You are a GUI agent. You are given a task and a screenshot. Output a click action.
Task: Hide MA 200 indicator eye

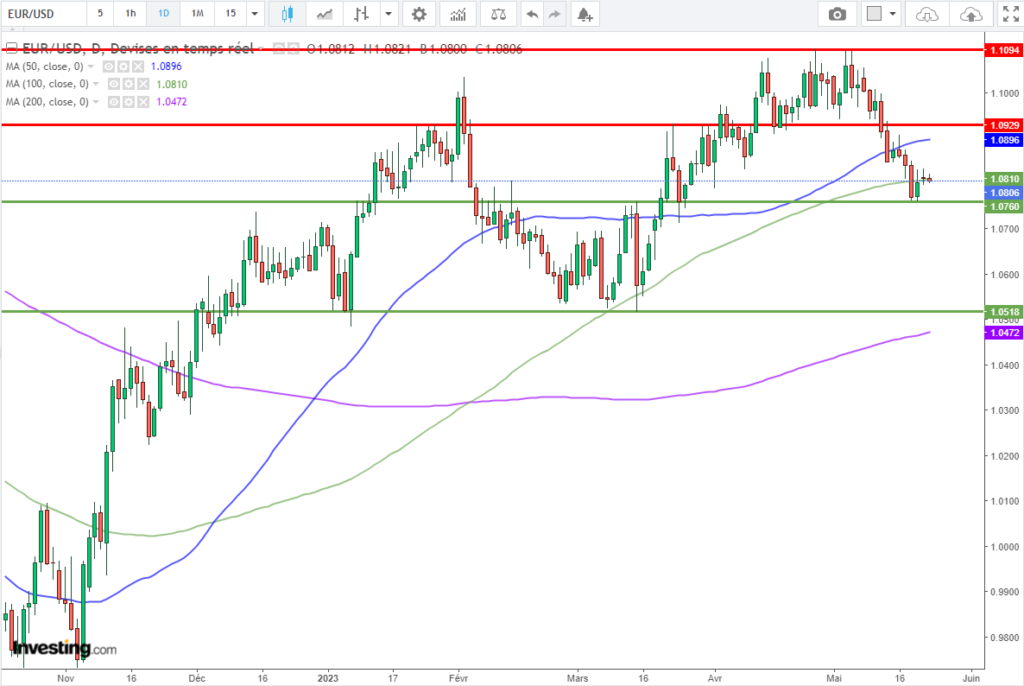coord(114,102)
